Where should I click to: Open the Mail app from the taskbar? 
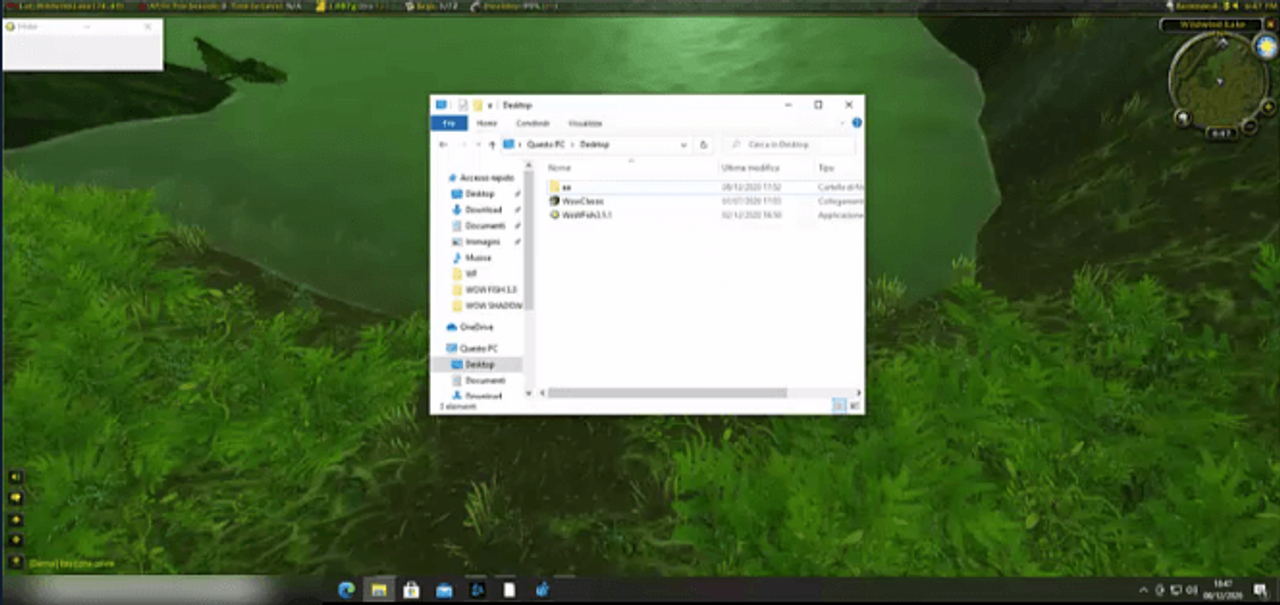(444, 590)
